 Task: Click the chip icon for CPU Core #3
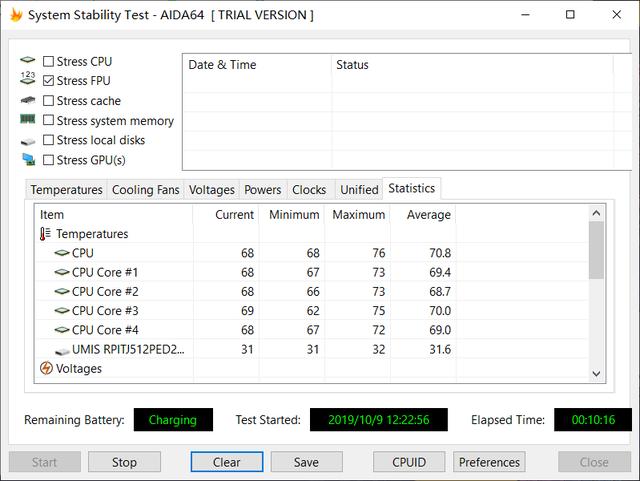click(x=62, y=311)
